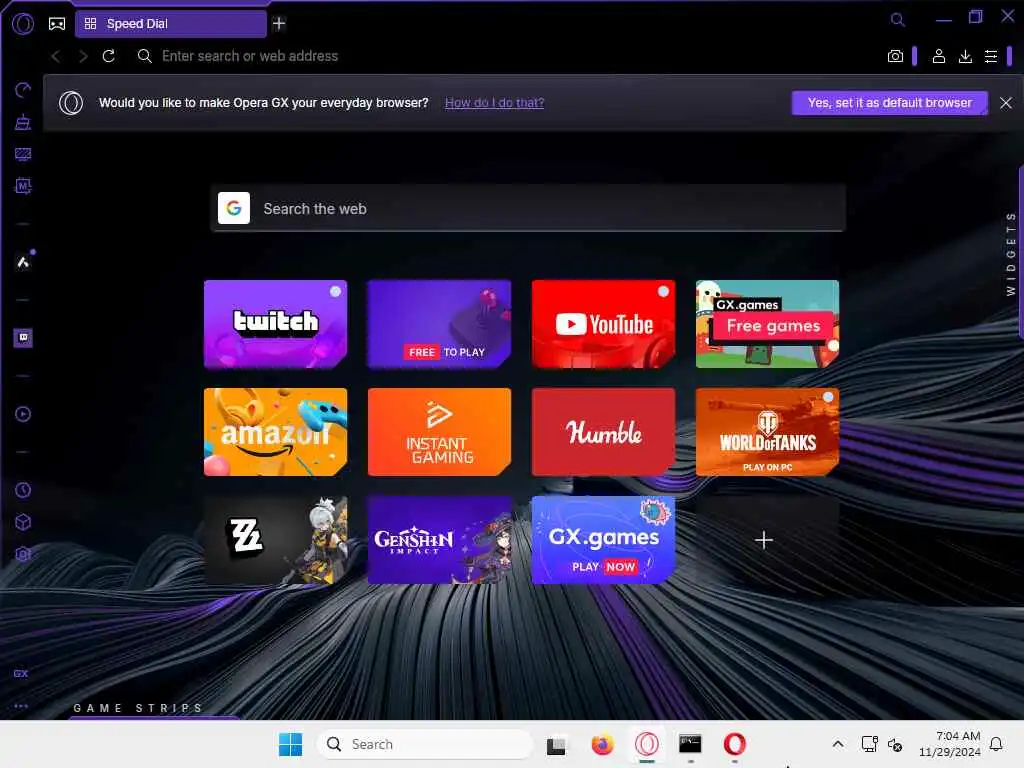
Task: Open the GX.games Free games tile
Action: [767, 324]
